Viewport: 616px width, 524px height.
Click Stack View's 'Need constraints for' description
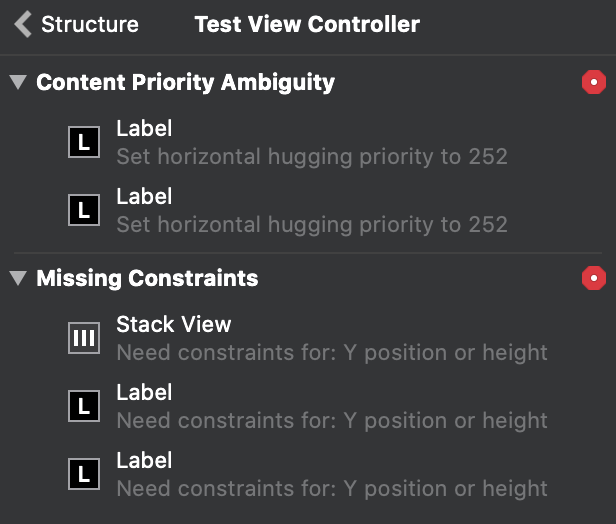pyautogui.click(x=332, y=353)
